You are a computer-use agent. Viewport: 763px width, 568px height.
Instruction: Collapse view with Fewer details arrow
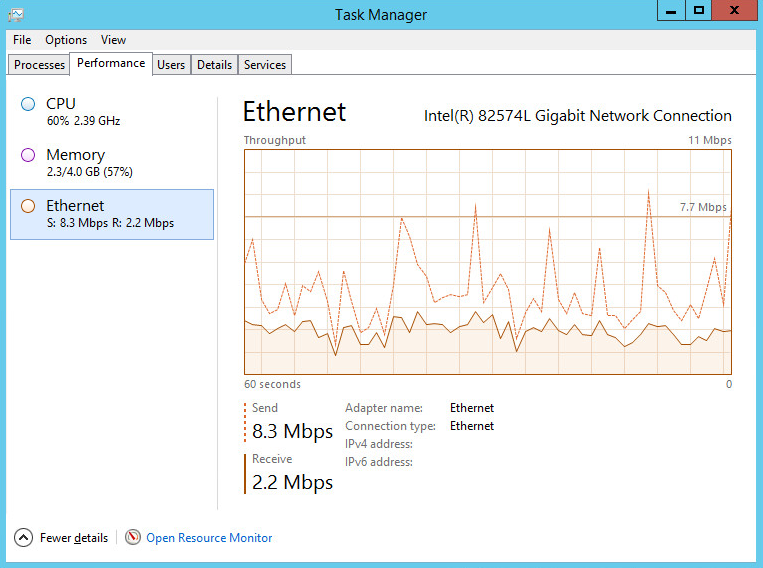tap(24, 538)
